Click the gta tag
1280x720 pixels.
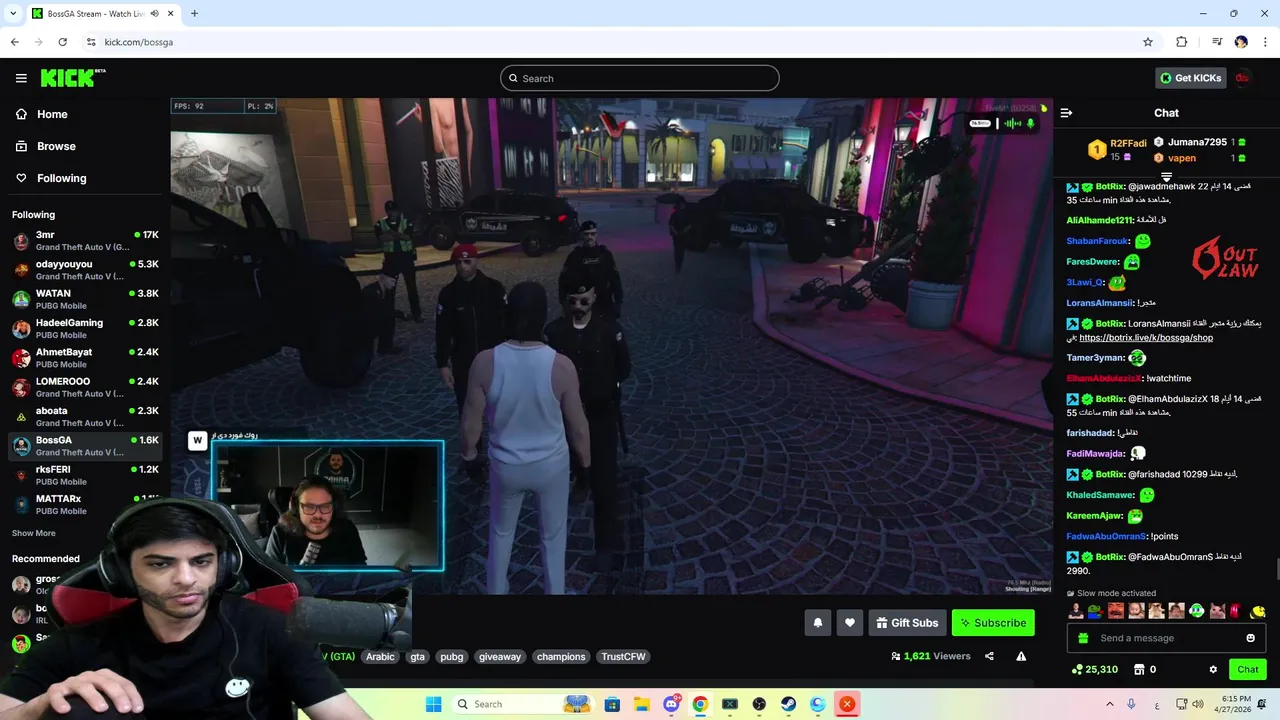click(x=417, y=656)
